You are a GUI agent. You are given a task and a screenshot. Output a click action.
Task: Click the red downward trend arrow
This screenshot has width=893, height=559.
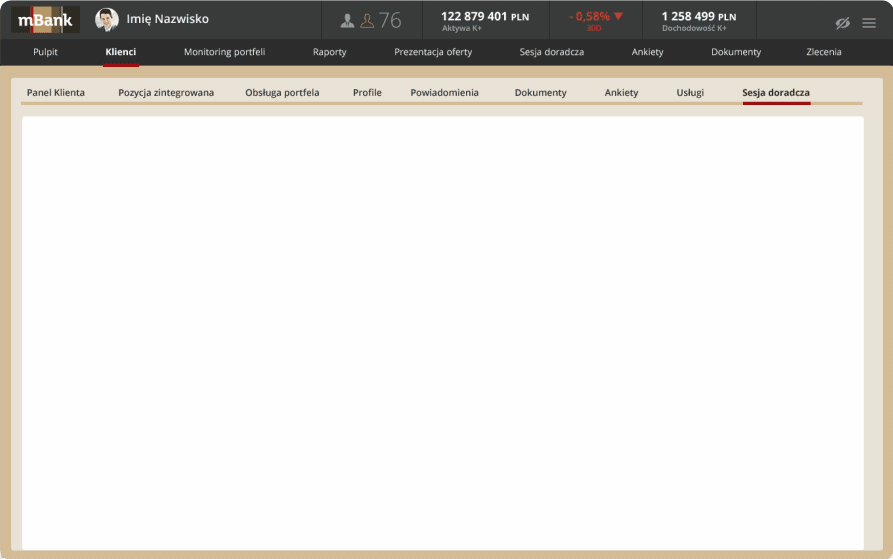click(618, 16)
